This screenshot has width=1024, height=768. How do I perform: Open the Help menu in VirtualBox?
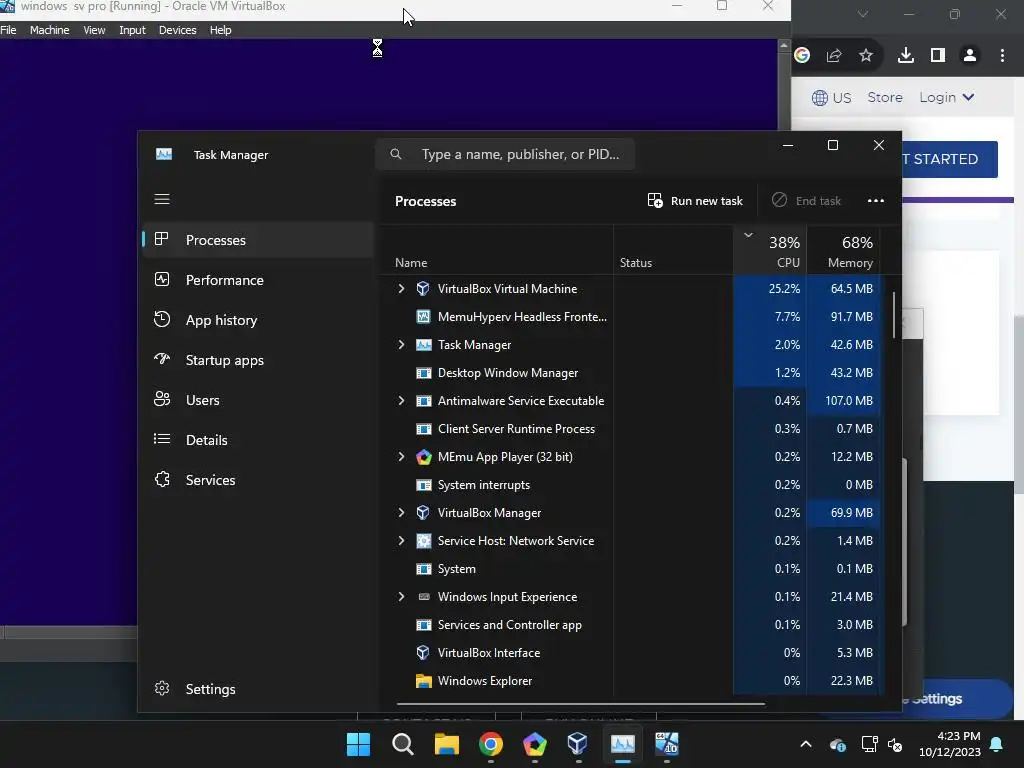point(221,30)
